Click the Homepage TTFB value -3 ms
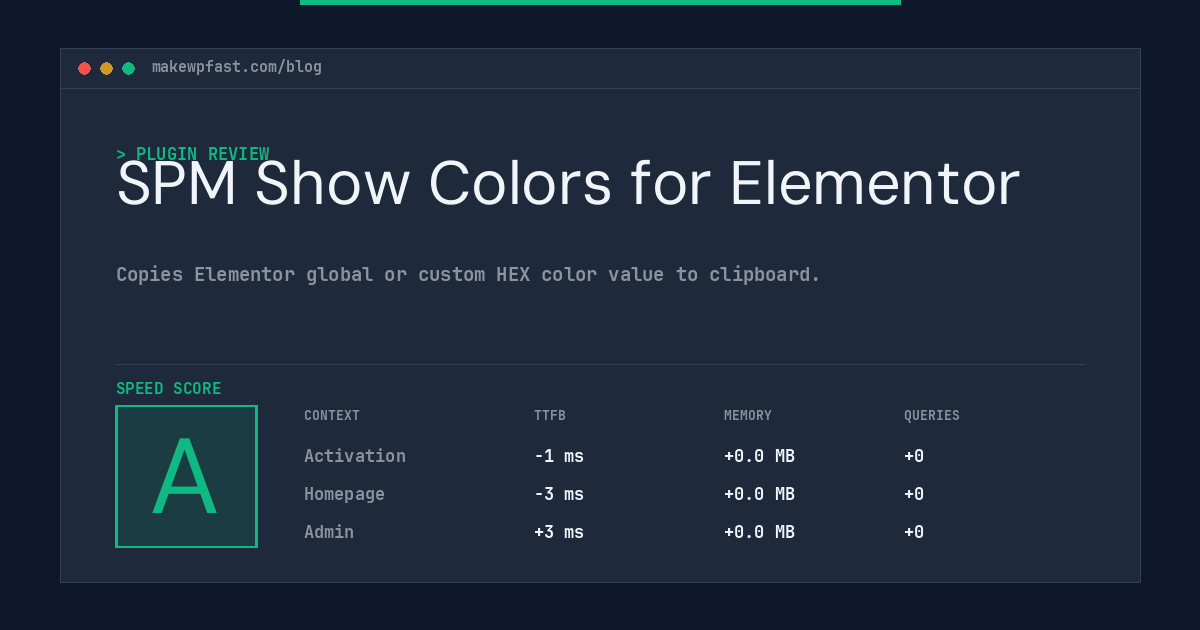The image size is (1200, 630). click(559, 494)
